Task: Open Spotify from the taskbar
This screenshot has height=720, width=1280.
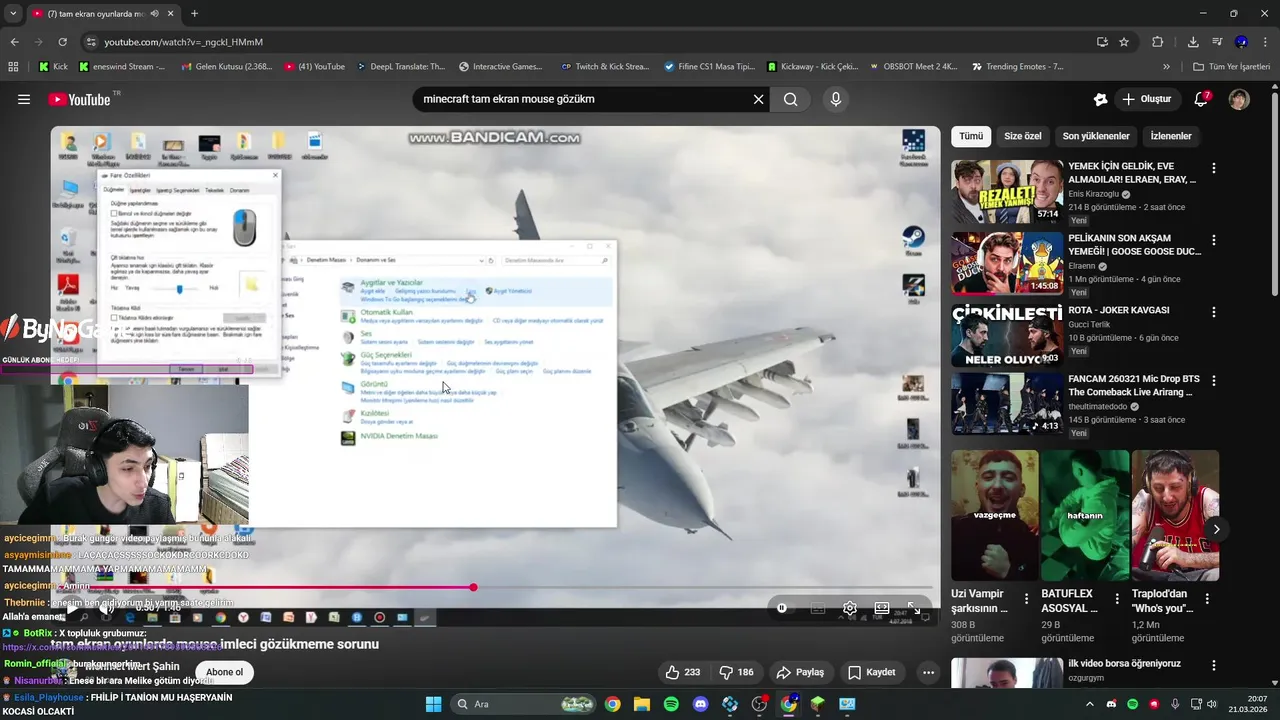Action: (671, 704)
